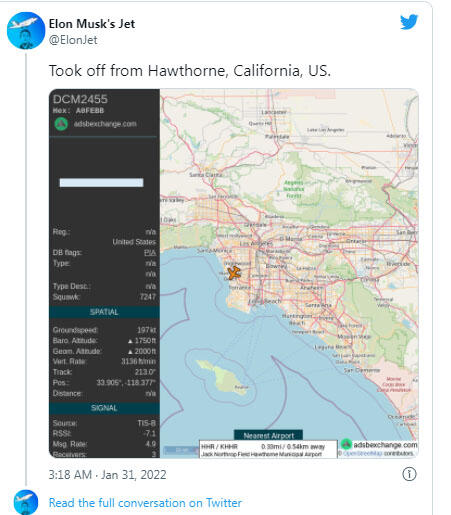Select the SIGNAL section header

[104, 408]
